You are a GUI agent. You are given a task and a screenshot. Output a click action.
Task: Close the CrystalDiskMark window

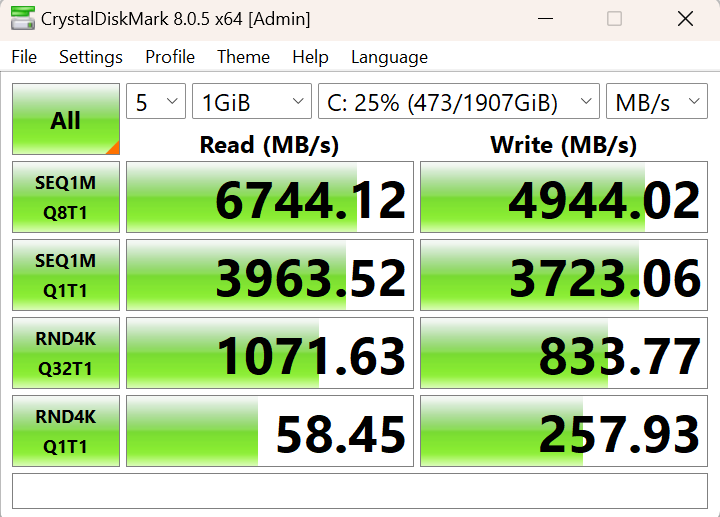[685, 19]
